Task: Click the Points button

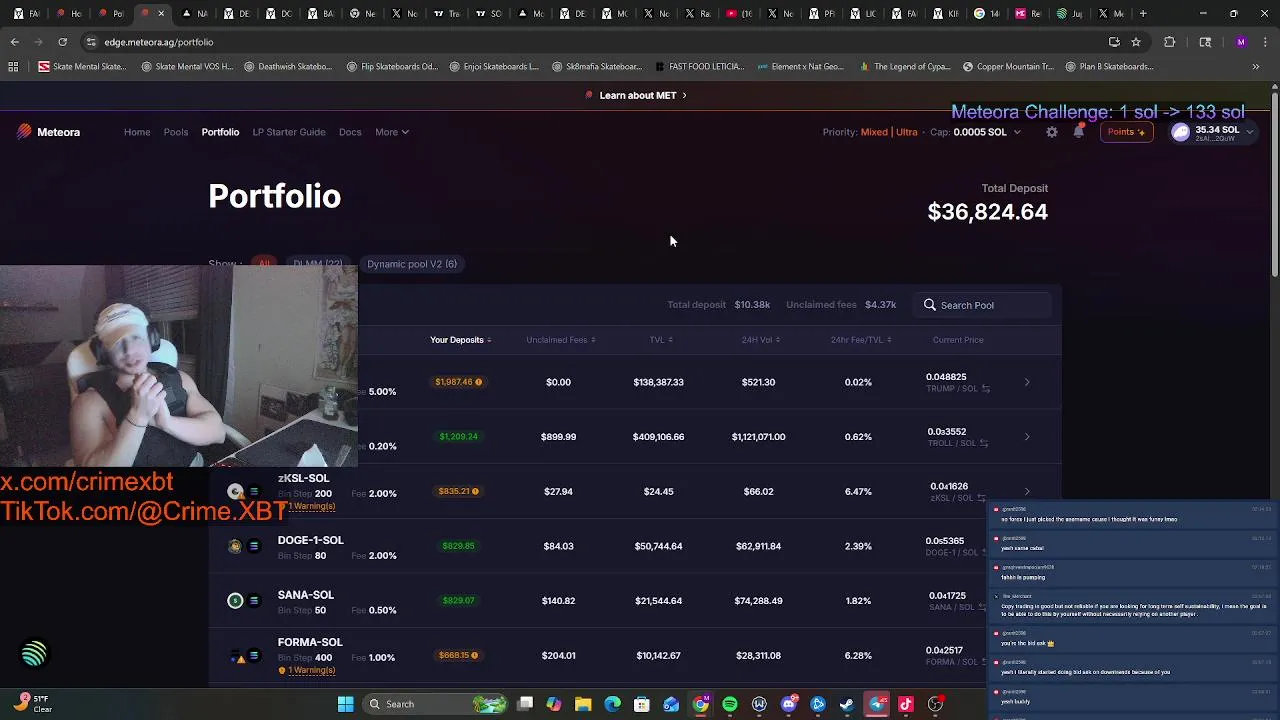Action: point(1126,132)
